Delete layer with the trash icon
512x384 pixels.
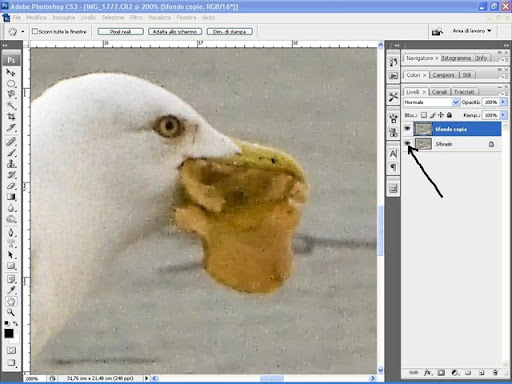pyautogui.click(x=495, y=373)
